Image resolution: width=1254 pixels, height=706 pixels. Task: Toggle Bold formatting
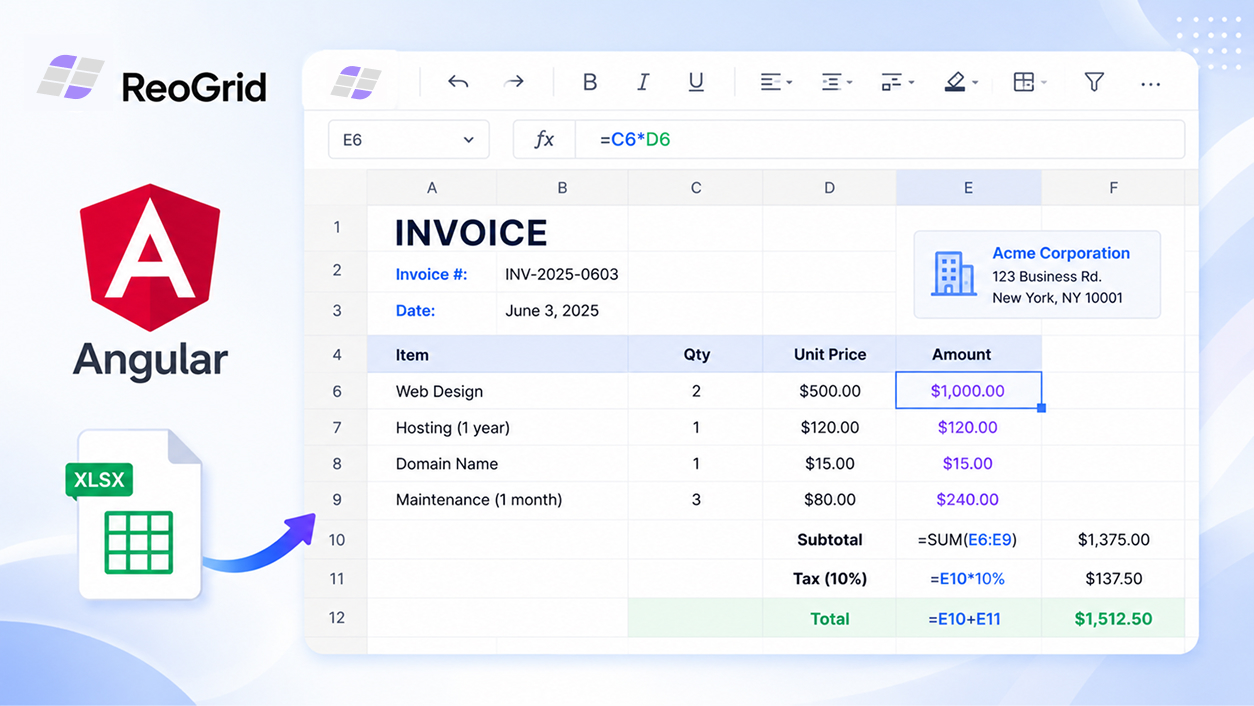(x=590, y=82)
